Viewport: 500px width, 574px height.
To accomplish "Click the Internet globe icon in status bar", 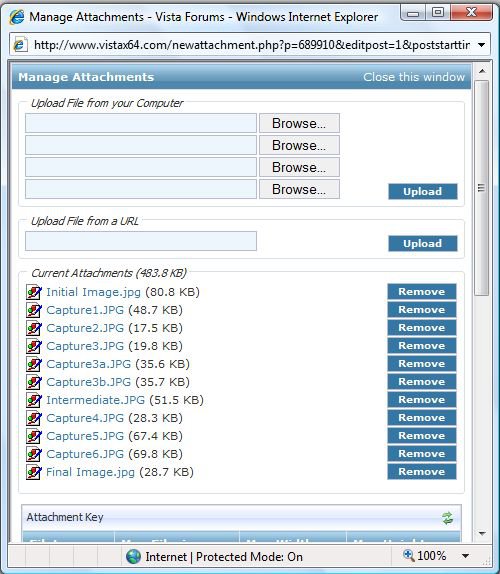I will pyautogui.click(x=133, y=556).
